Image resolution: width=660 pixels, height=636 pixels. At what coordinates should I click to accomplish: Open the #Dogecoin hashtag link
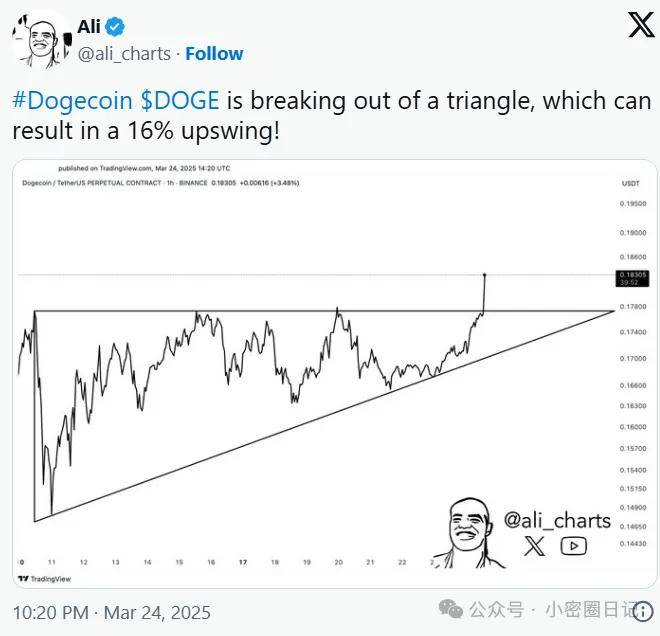pyautogui.click(x=68, y=102)
